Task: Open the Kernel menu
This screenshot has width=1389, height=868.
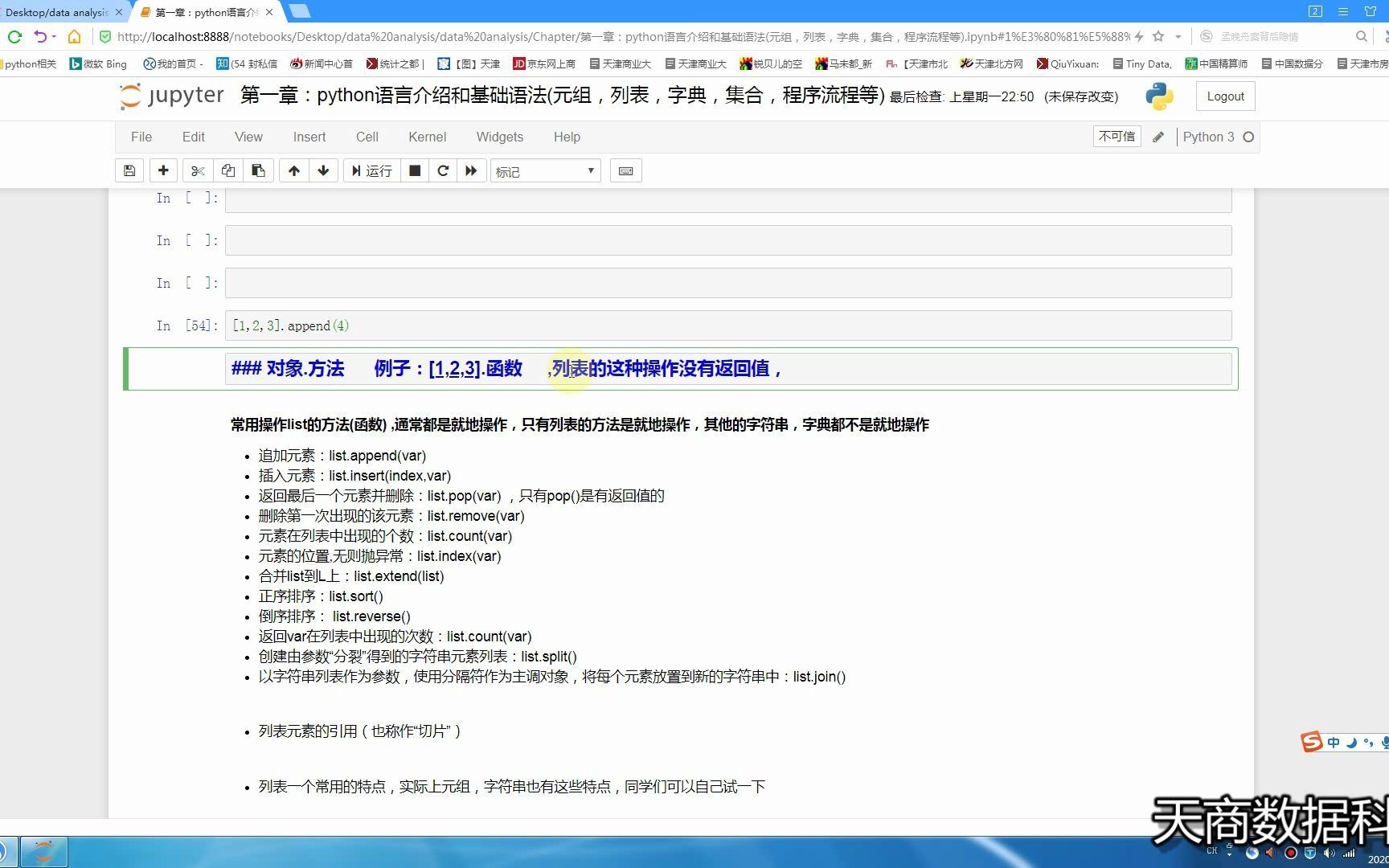Action: coord(427,137)
